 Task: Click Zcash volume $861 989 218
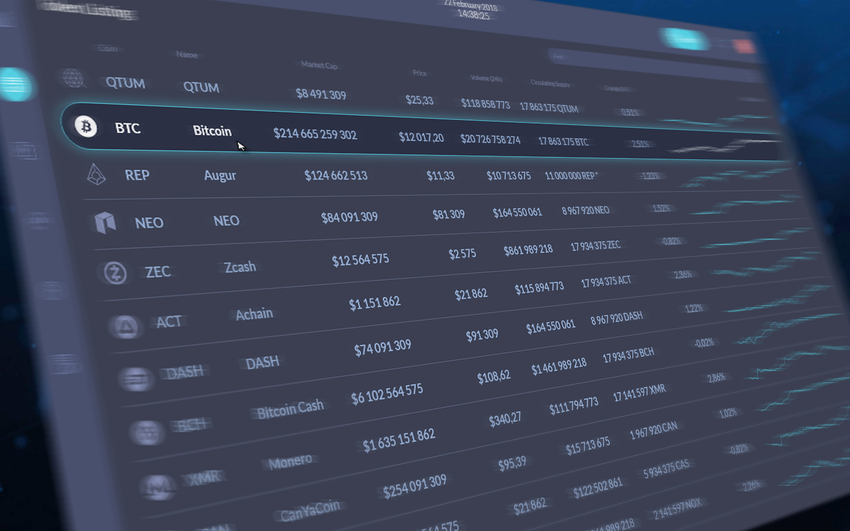(528, 250)
